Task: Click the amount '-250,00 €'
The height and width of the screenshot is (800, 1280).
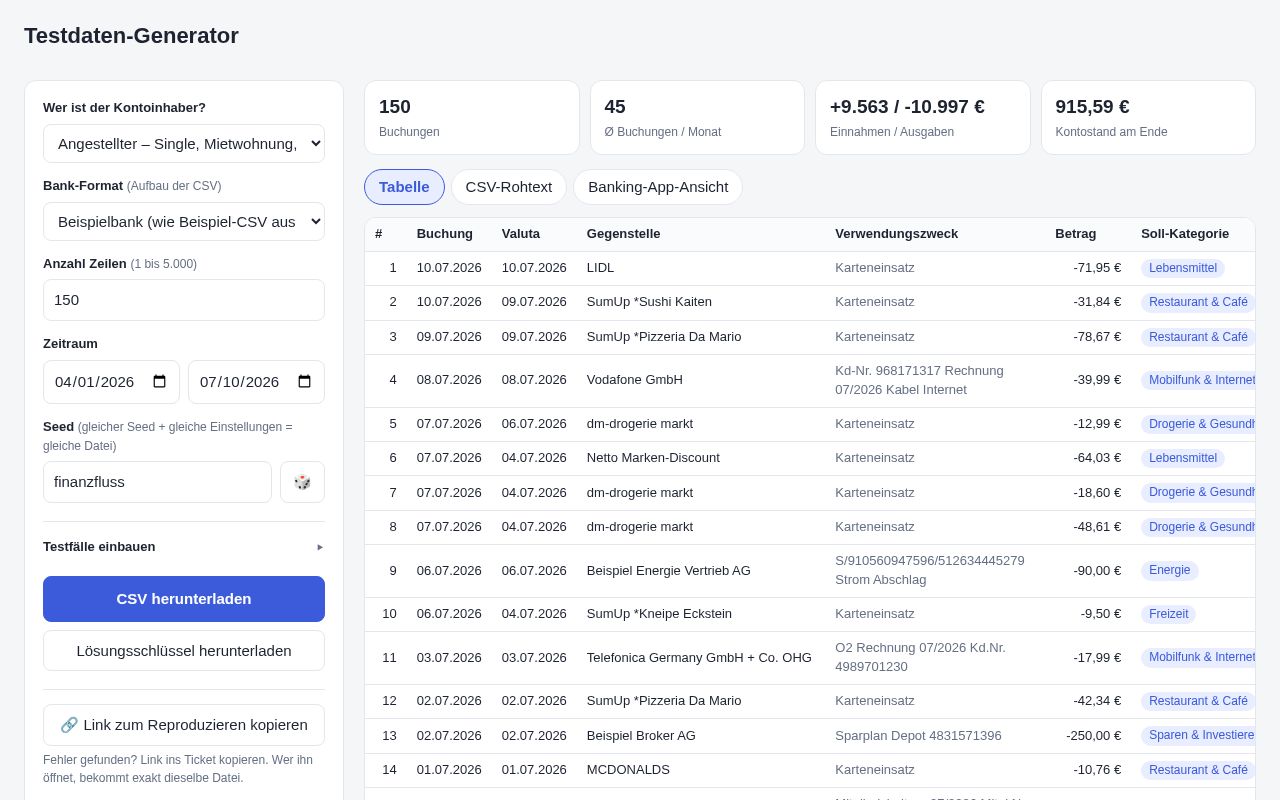Action: coord(1094,736)
